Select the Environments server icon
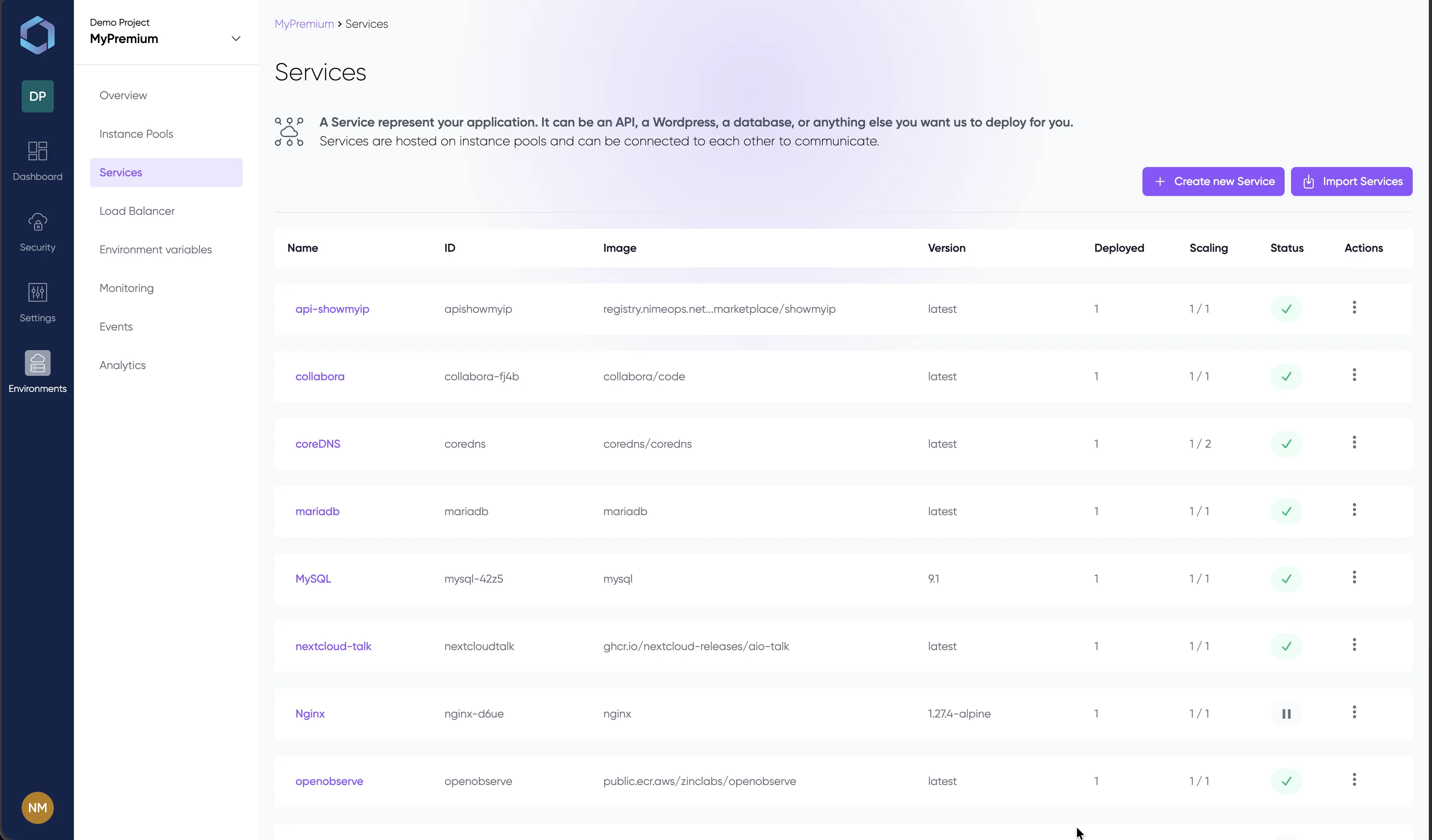Viewport: 1432px width, 840px height. 37,363
